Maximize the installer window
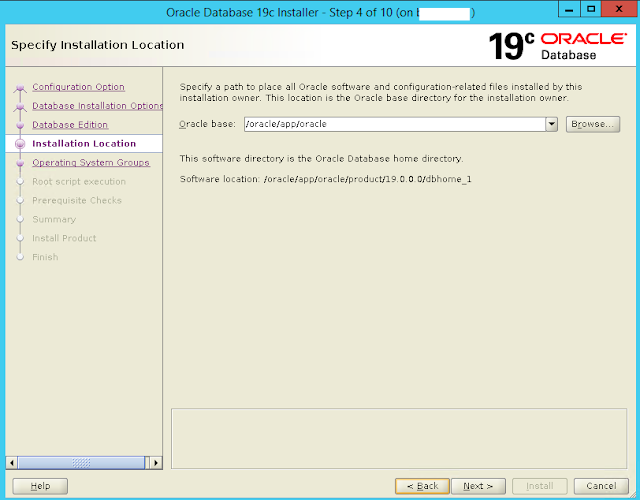 [x=591, y=9]
